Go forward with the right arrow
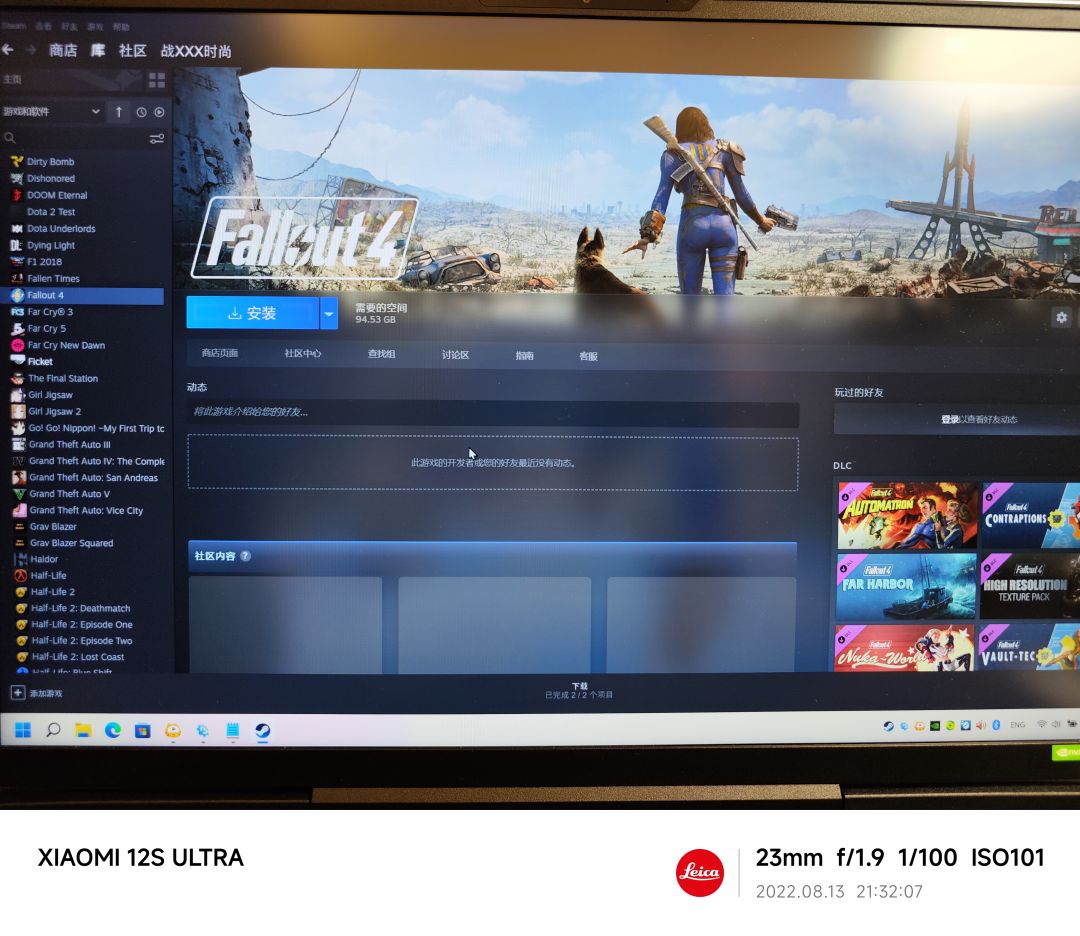This screenshot has height=936, width=1080. [31, 50]
